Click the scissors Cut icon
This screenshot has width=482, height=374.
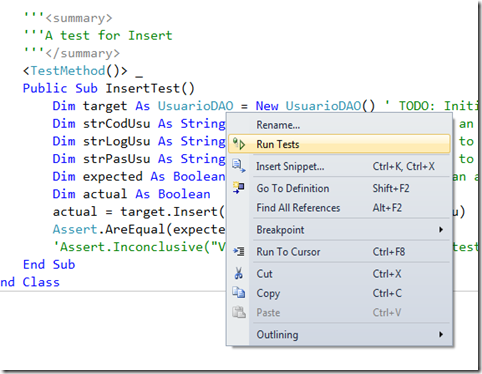pyautogui.click(x=239, y=273)
